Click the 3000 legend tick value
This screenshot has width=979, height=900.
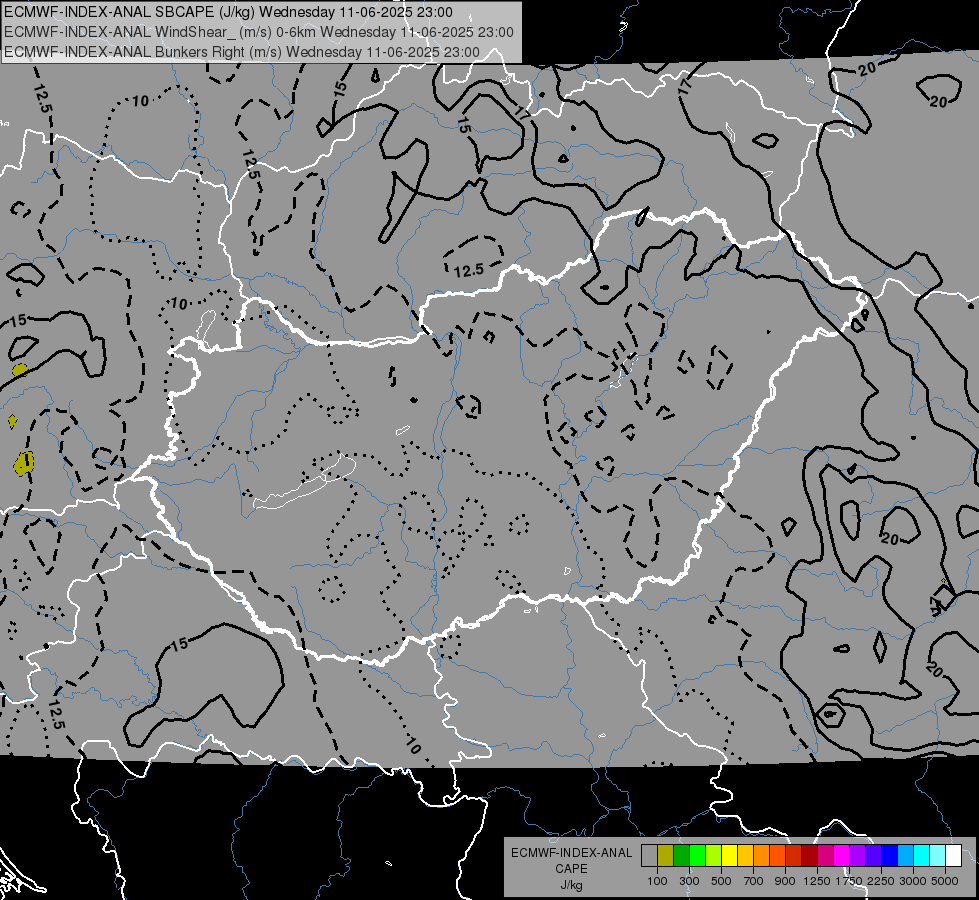[913, 881]
